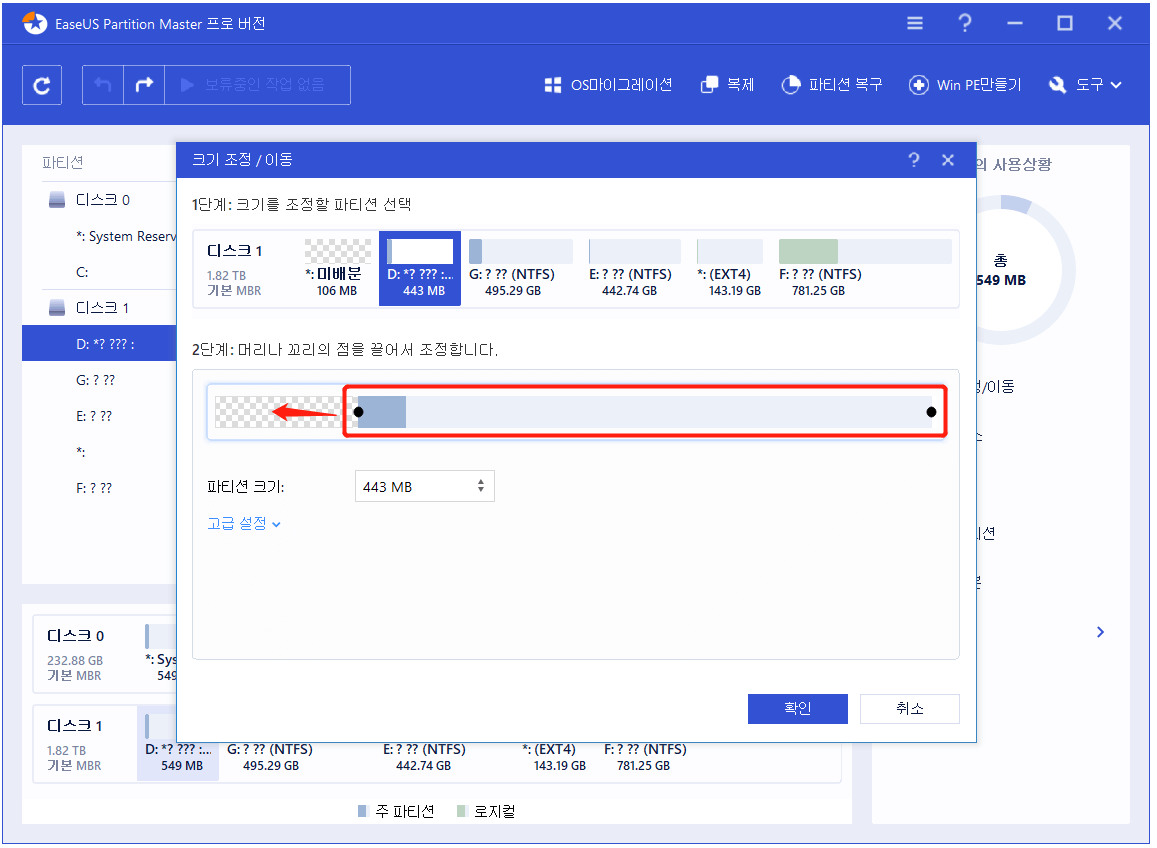The height and width of the screenshot is (848, 1157).
Task: Click the right resize handle dot
Action: [x=931, y=412]
